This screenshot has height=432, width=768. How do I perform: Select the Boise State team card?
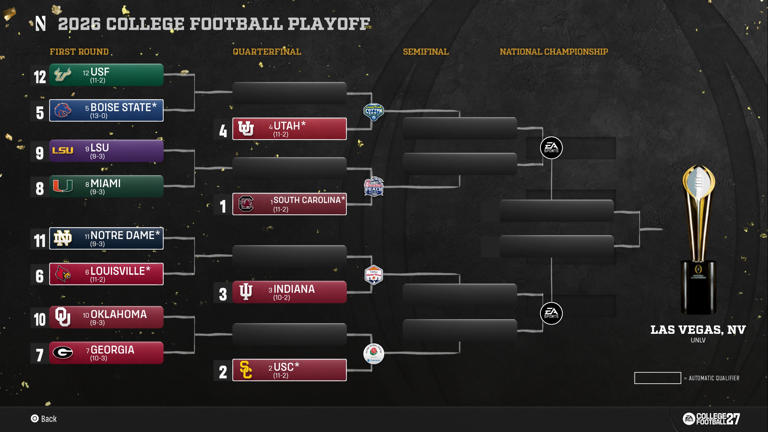coord(106,110)
